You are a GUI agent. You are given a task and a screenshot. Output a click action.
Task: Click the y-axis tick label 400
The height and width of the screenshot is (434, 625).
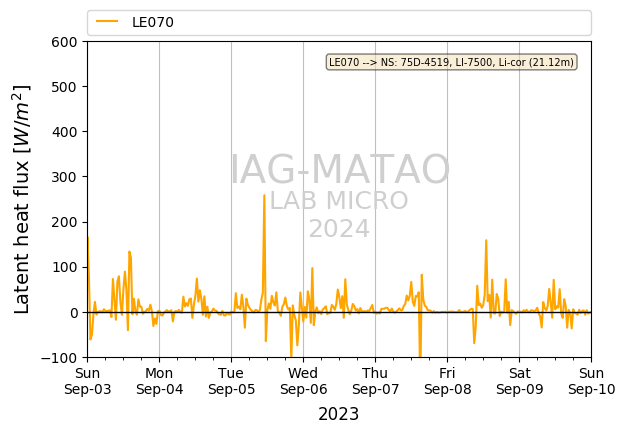tap(64, 132)
